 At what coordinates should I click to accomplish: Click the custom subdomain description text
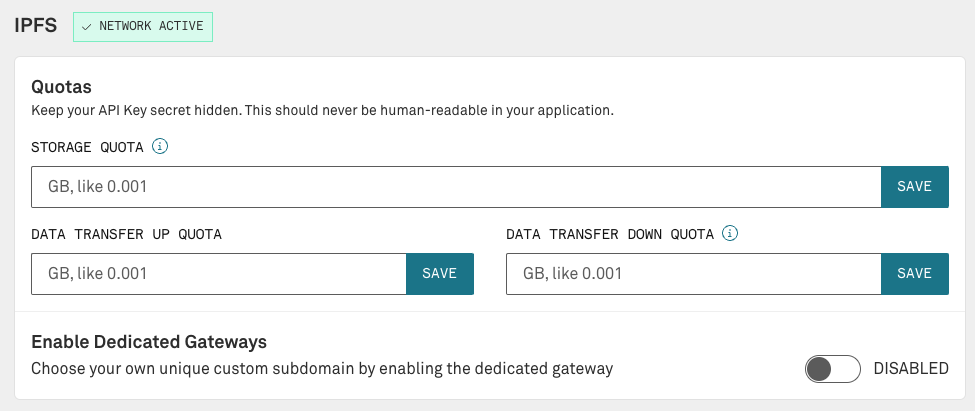322,369
